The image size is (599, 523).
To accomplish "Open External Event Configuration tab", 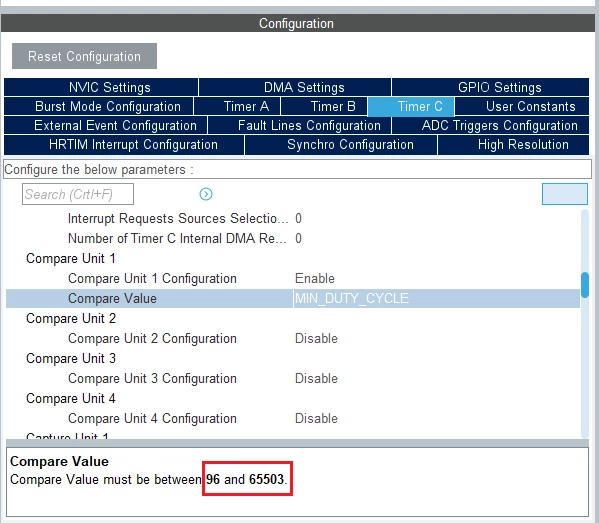I will tap(105, 125).
